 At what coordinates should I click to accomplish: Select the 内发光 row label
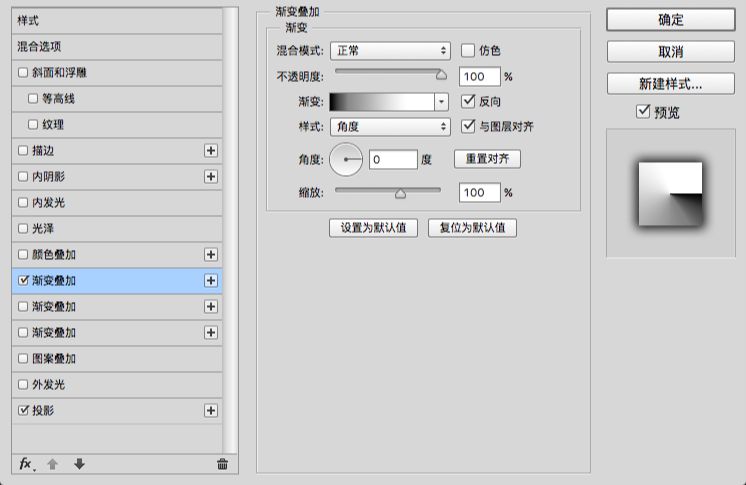49,203
